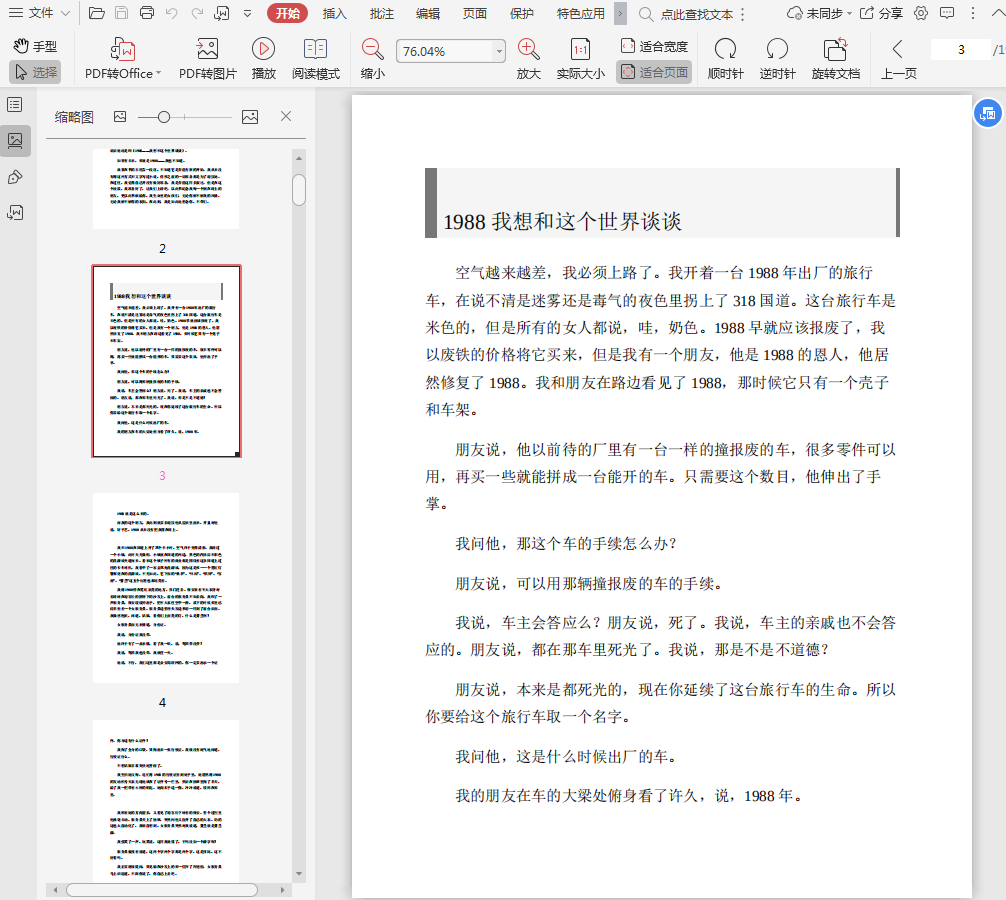The width and height of the screenshot is (1006, 900).
Task: Close the 缩略图 thumbnail panel
Action: [x=286, y=116]
